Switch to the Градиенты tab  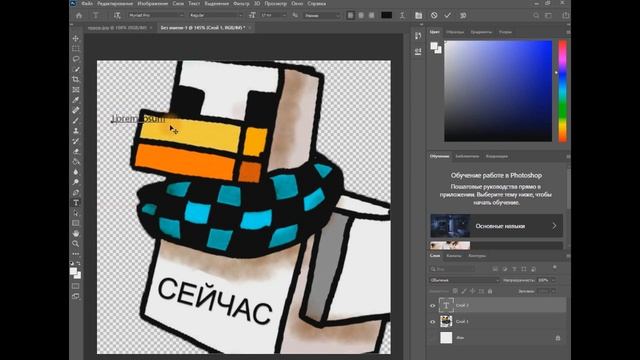481,32
